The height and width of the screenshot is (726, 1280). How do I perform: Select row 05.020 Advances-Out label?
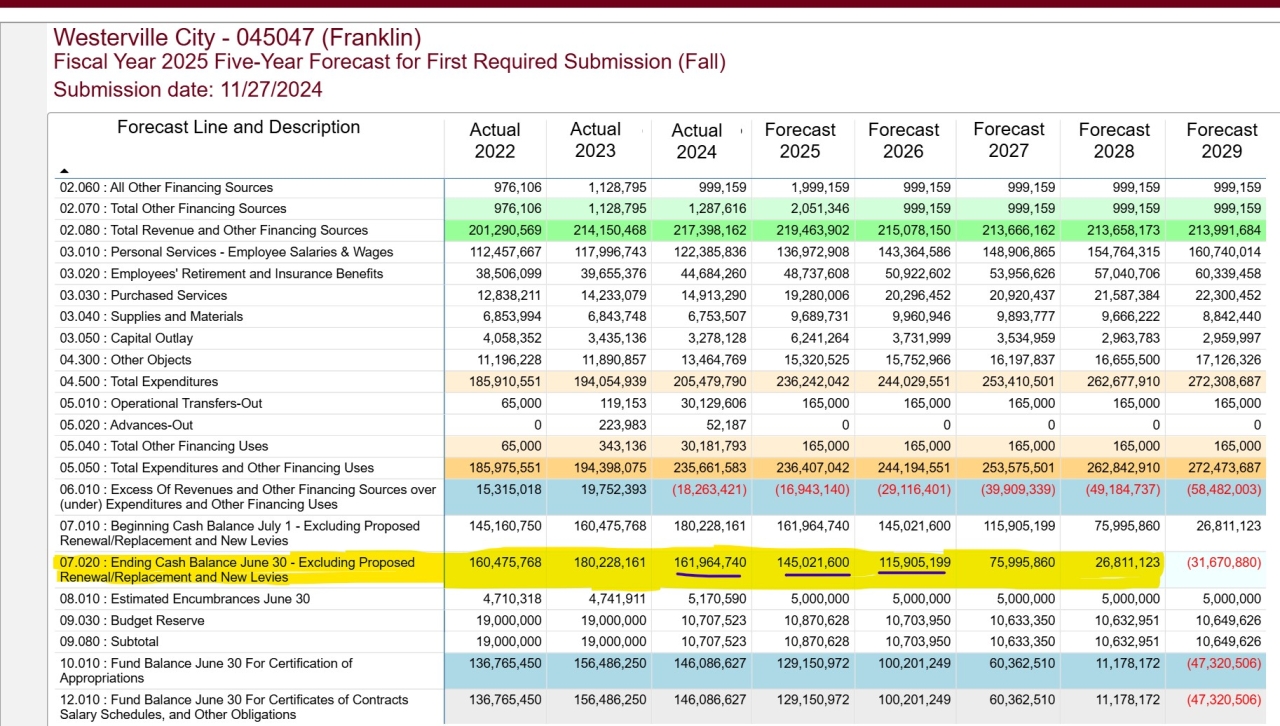[x=127, y=424]
